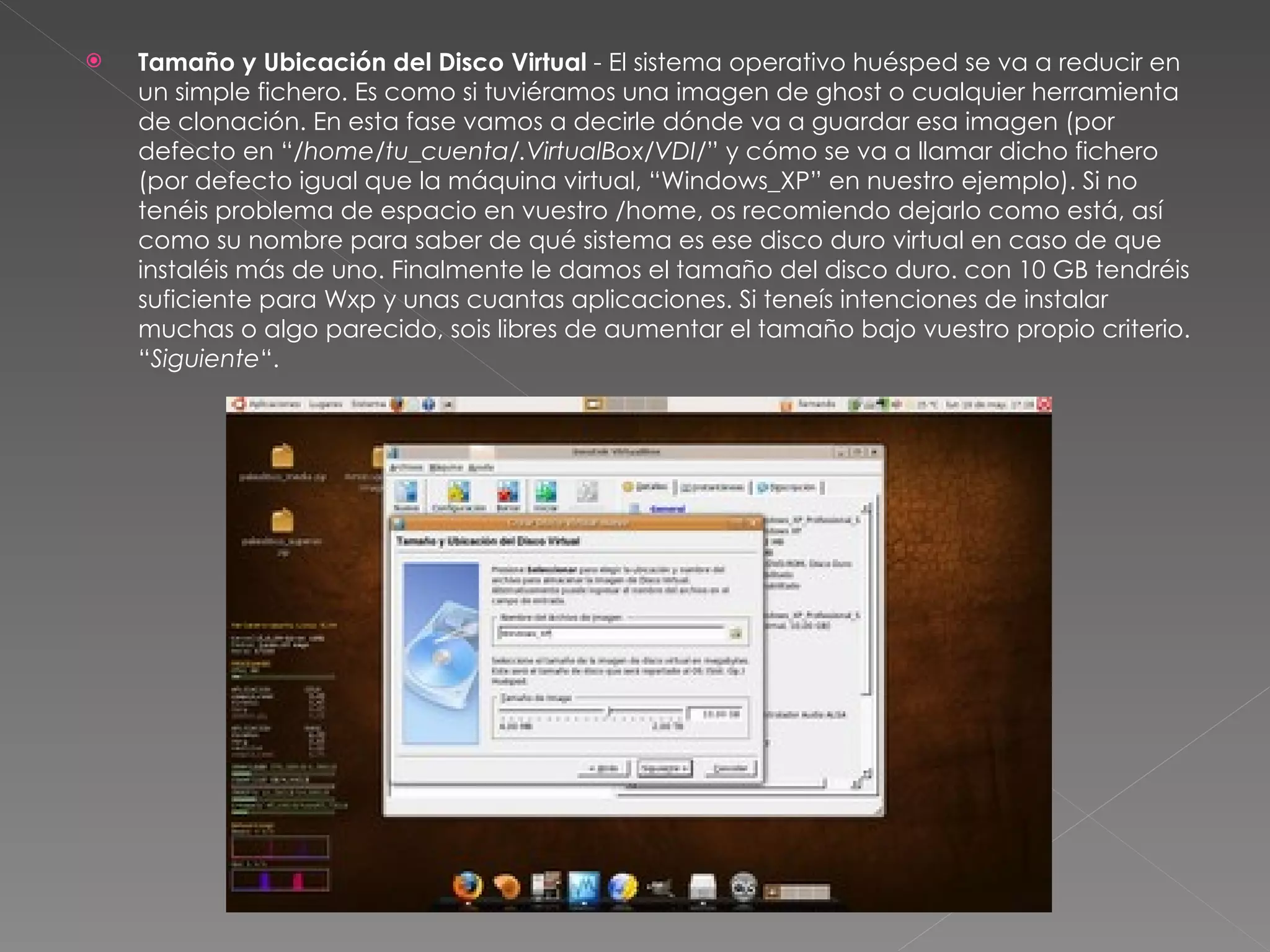Viewport: 1270px width, 952px height.
Task: Close the virtual disk wizard dialog
Action: [753, 522]
